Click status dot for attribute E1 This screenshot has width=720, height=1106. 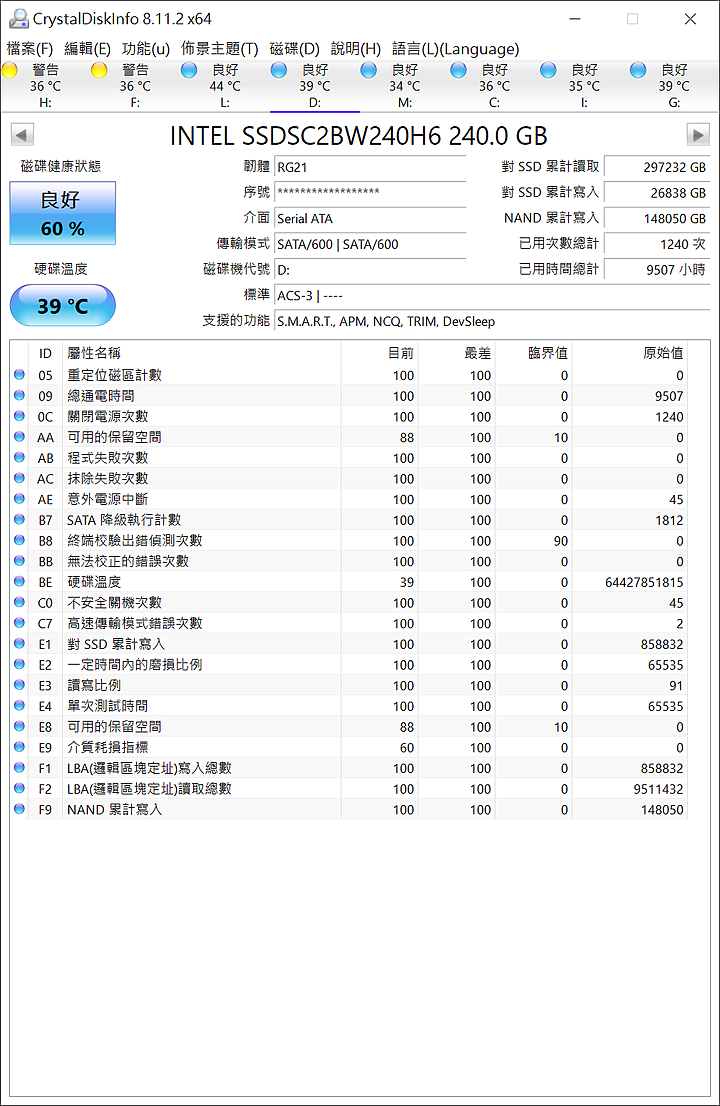point(19,643)
